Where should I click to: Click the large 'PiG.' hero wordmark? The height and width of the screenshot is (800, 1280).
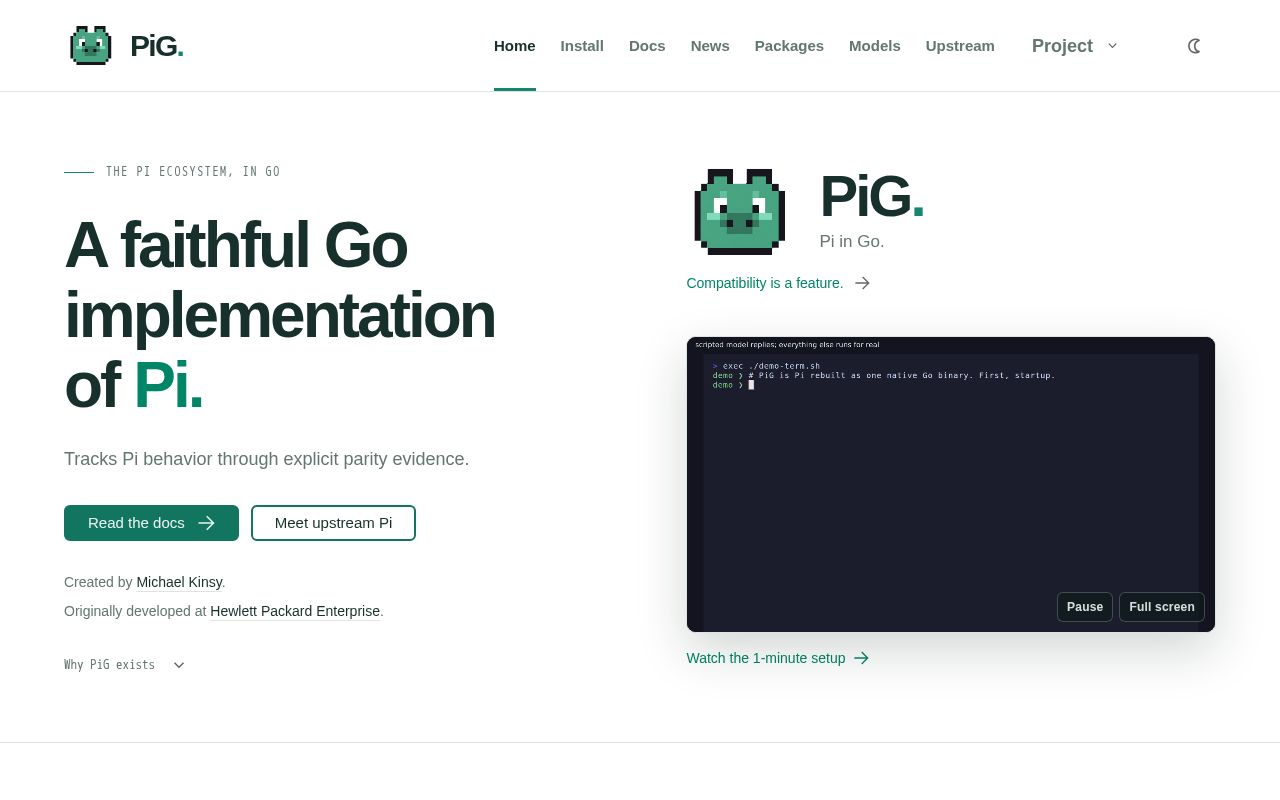871,196
